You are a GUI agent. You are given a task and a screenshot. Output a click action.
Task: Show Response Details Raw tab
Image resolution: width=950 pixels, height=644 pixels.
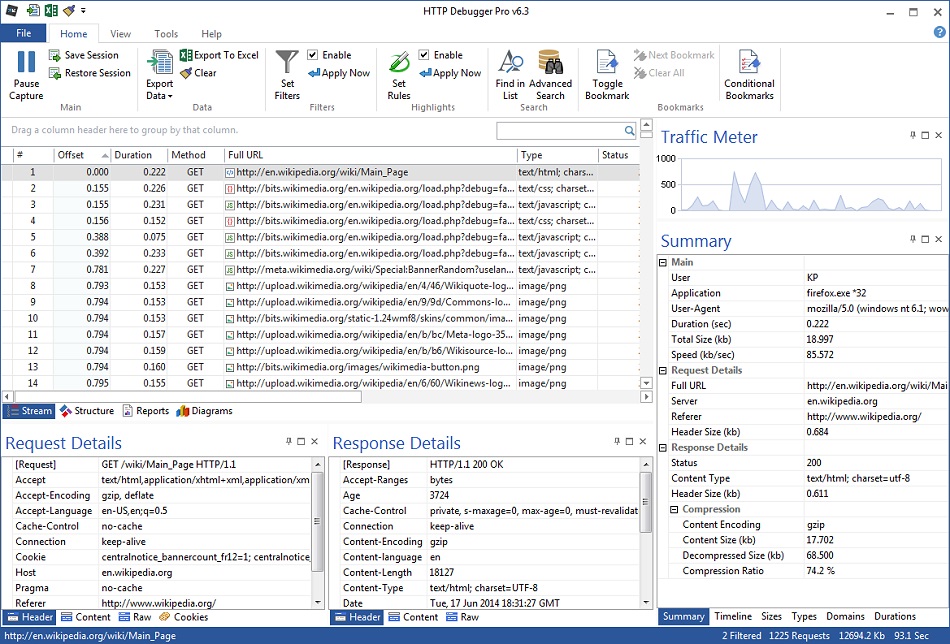click(x=463, y=617)
